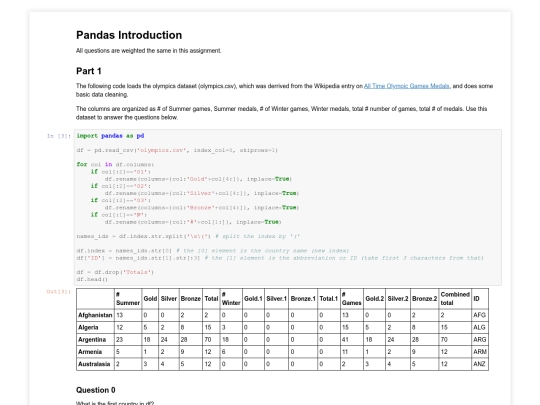
Task: Click the ANZ ID cell
Action: [480, 364]
